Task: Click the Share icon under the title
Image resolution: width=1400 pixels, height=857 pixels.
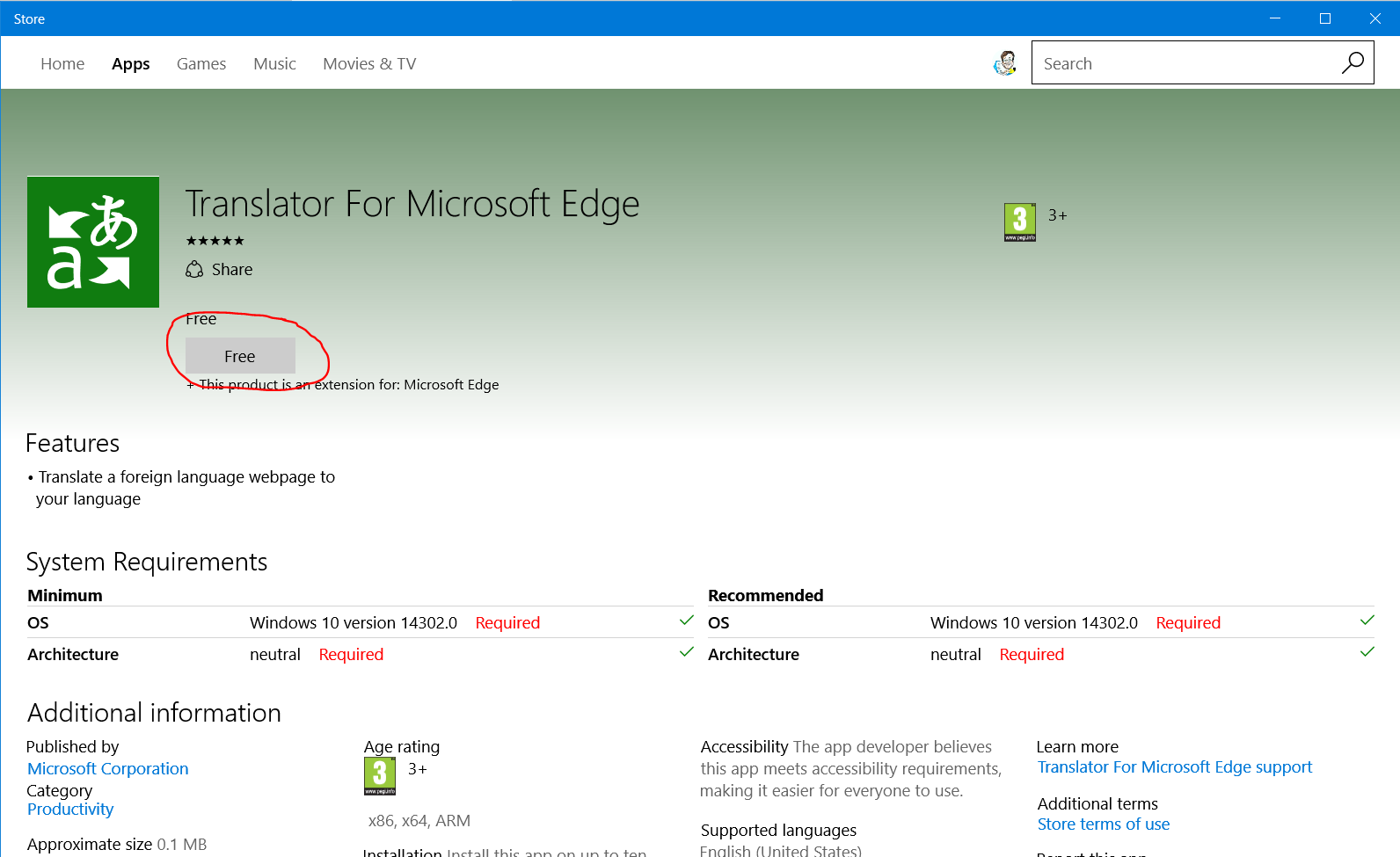Action: [x=194, y=270]
